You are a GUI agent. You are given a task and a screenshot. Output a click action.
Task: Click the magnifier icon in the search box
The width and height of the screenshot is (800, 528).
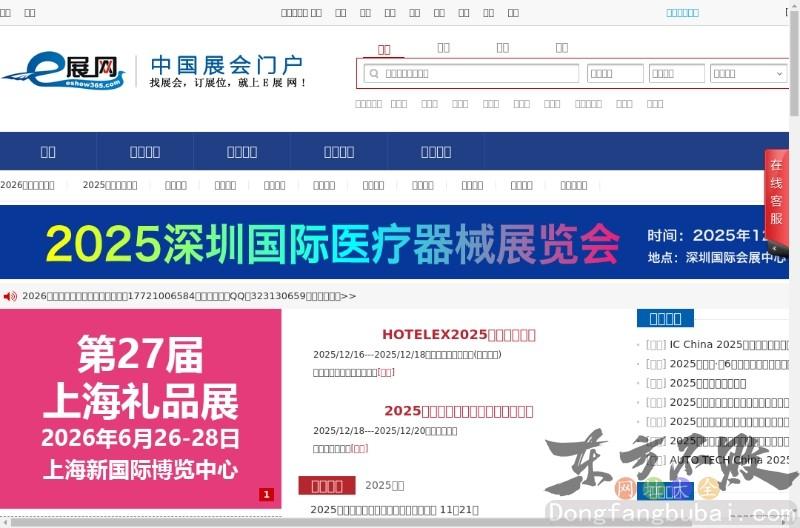click(374, 73)
